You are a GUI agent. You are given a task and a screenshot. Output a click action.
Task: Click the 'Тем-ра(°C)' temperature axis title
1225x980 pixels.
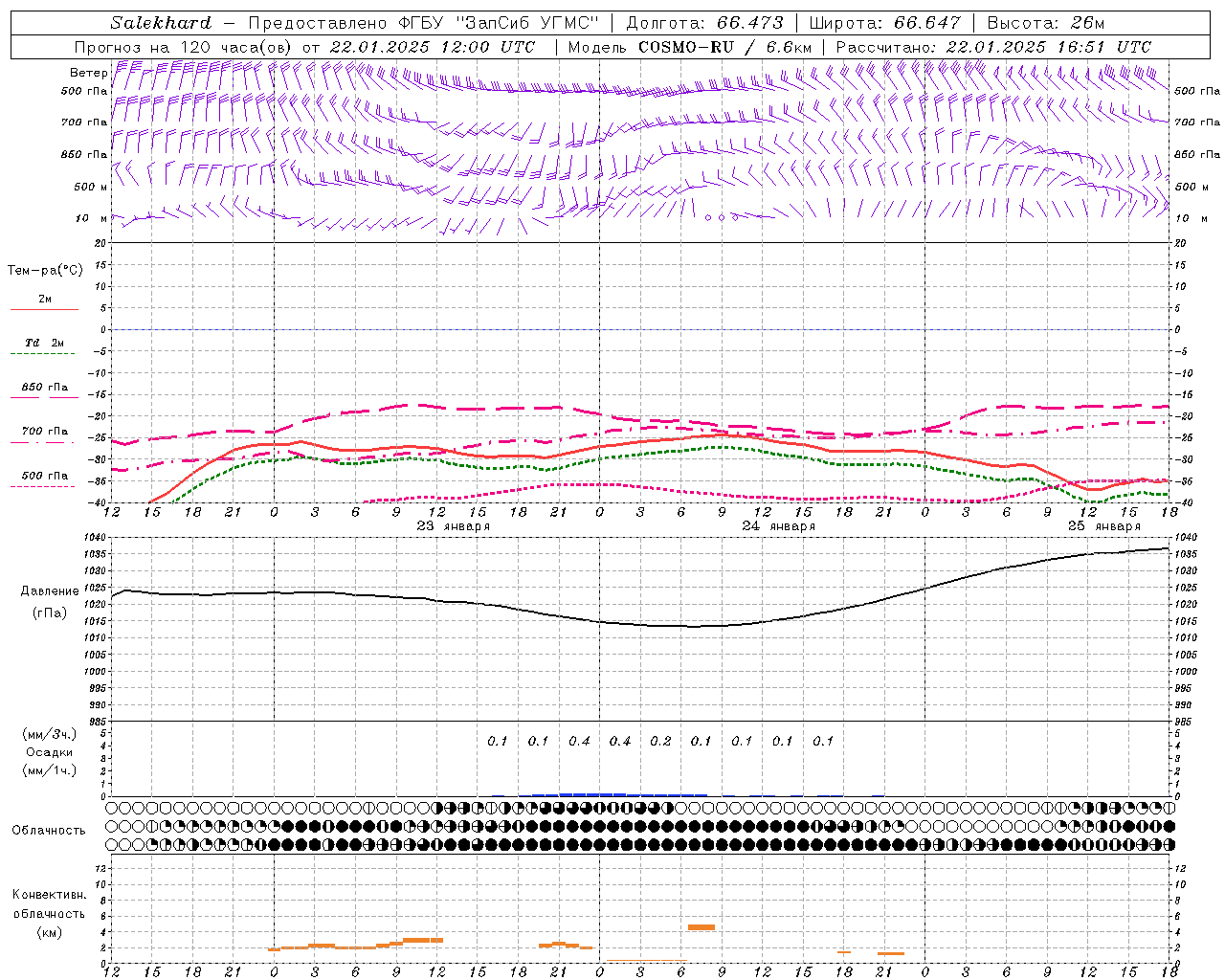click(x=46, y=271)
